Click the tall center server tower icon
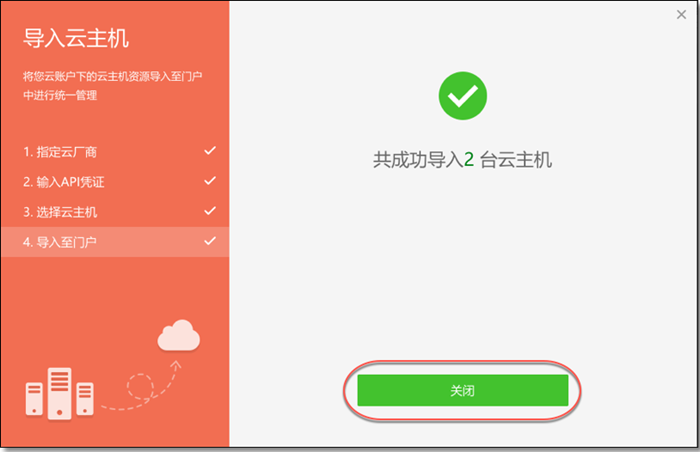Viewport: 700px width, 452px height. click(x=59, y=393)
